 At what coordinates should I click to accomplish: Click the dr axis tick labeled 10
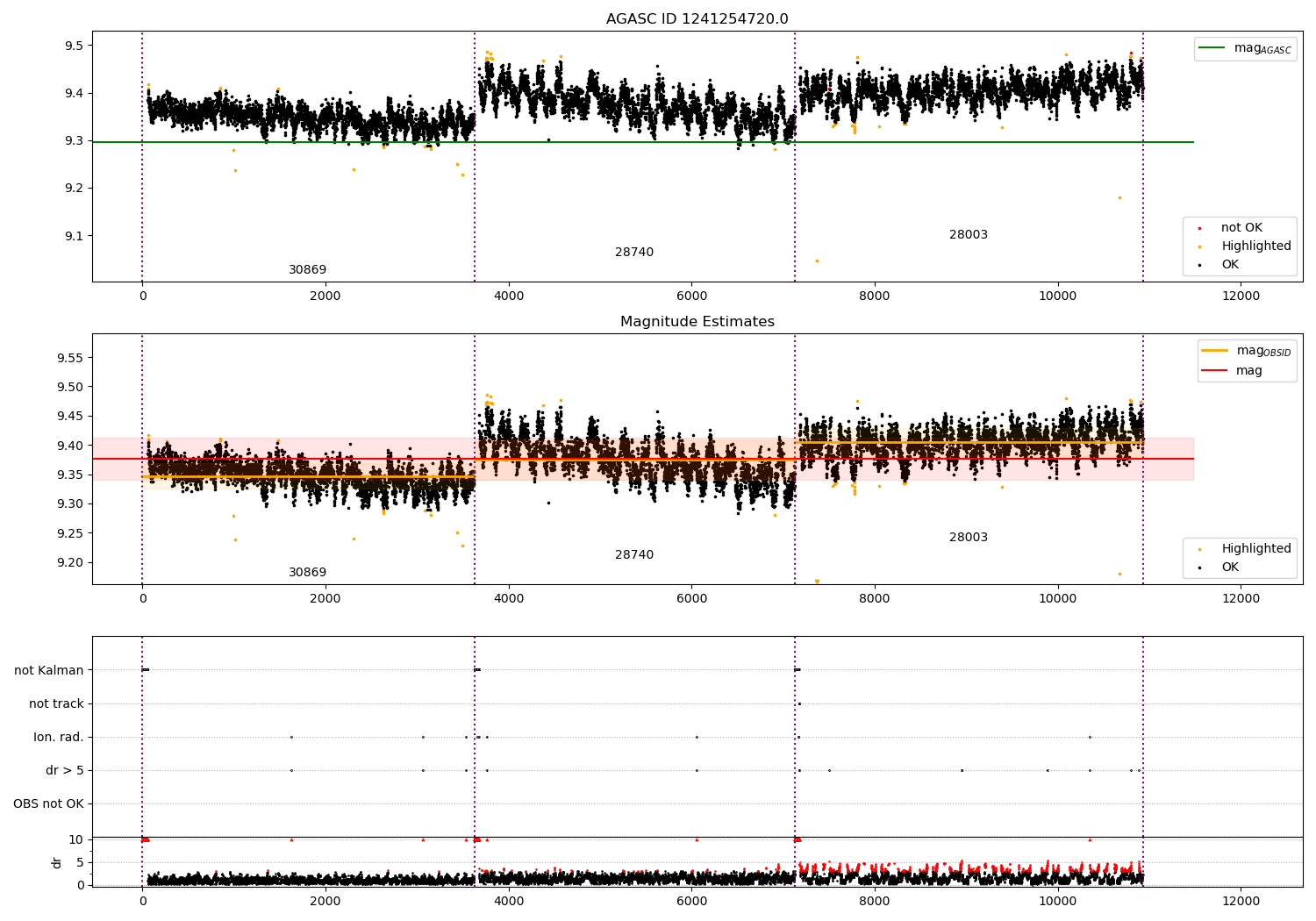76,839
